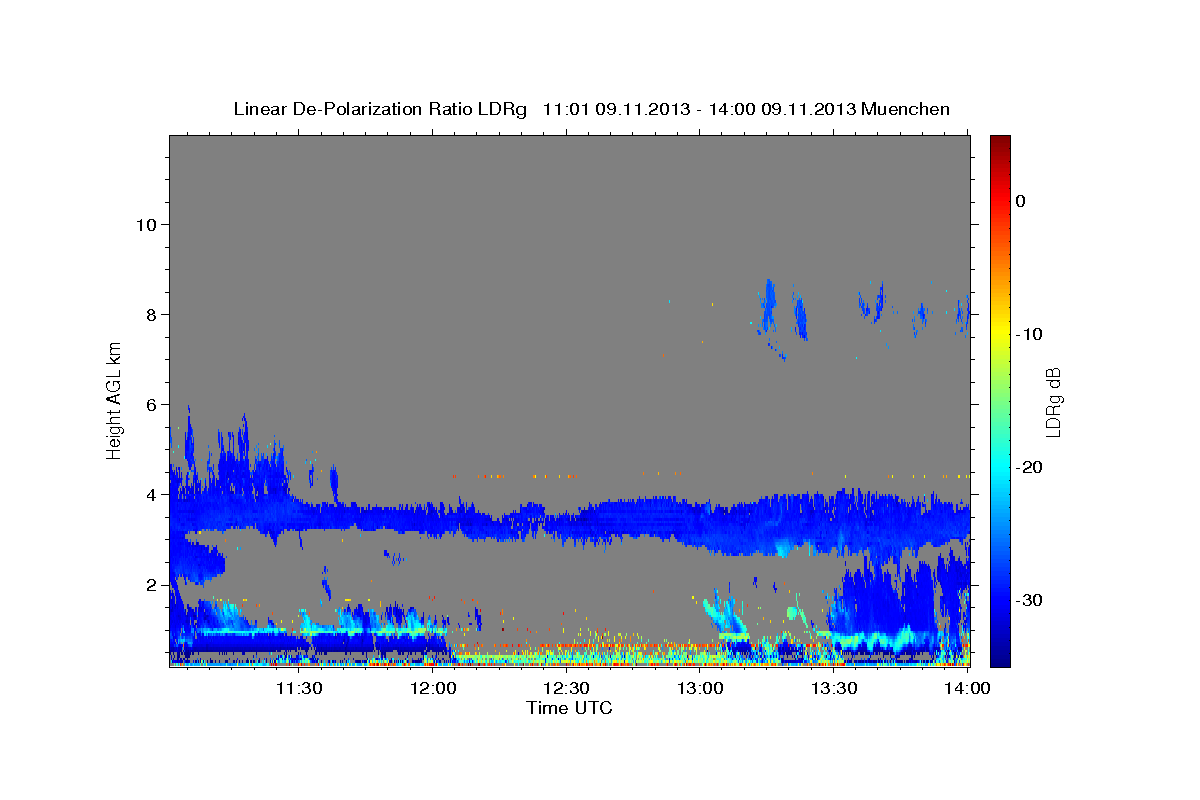Click the plot title 'Linear De-Polarization Ratio LDRg'
The height and width of the screenshot is (800, 1200).
pyautogui.click(x=379, y=109)
